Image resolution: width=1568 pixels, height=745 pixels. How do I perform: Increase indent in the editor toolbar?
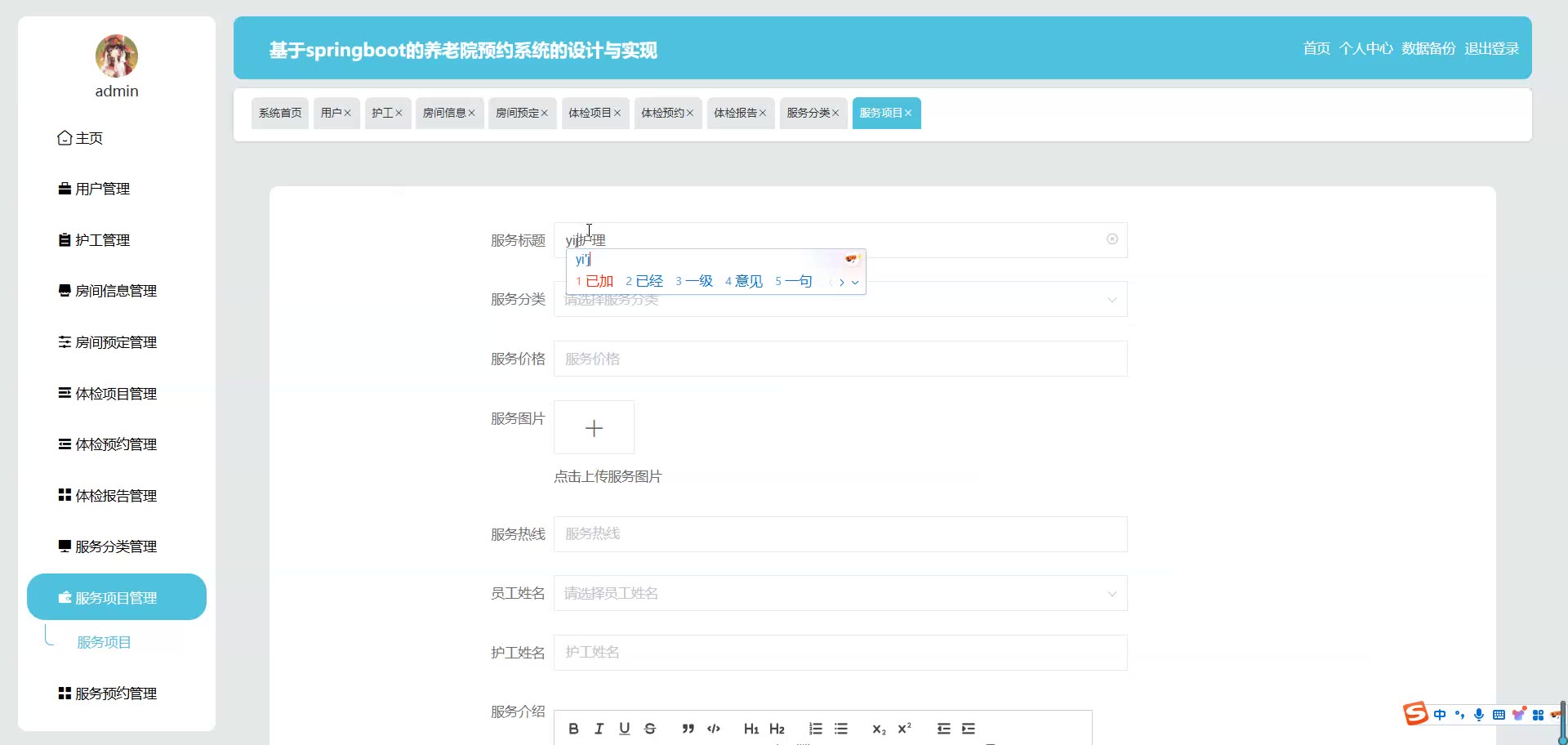[x=969, y=729]
